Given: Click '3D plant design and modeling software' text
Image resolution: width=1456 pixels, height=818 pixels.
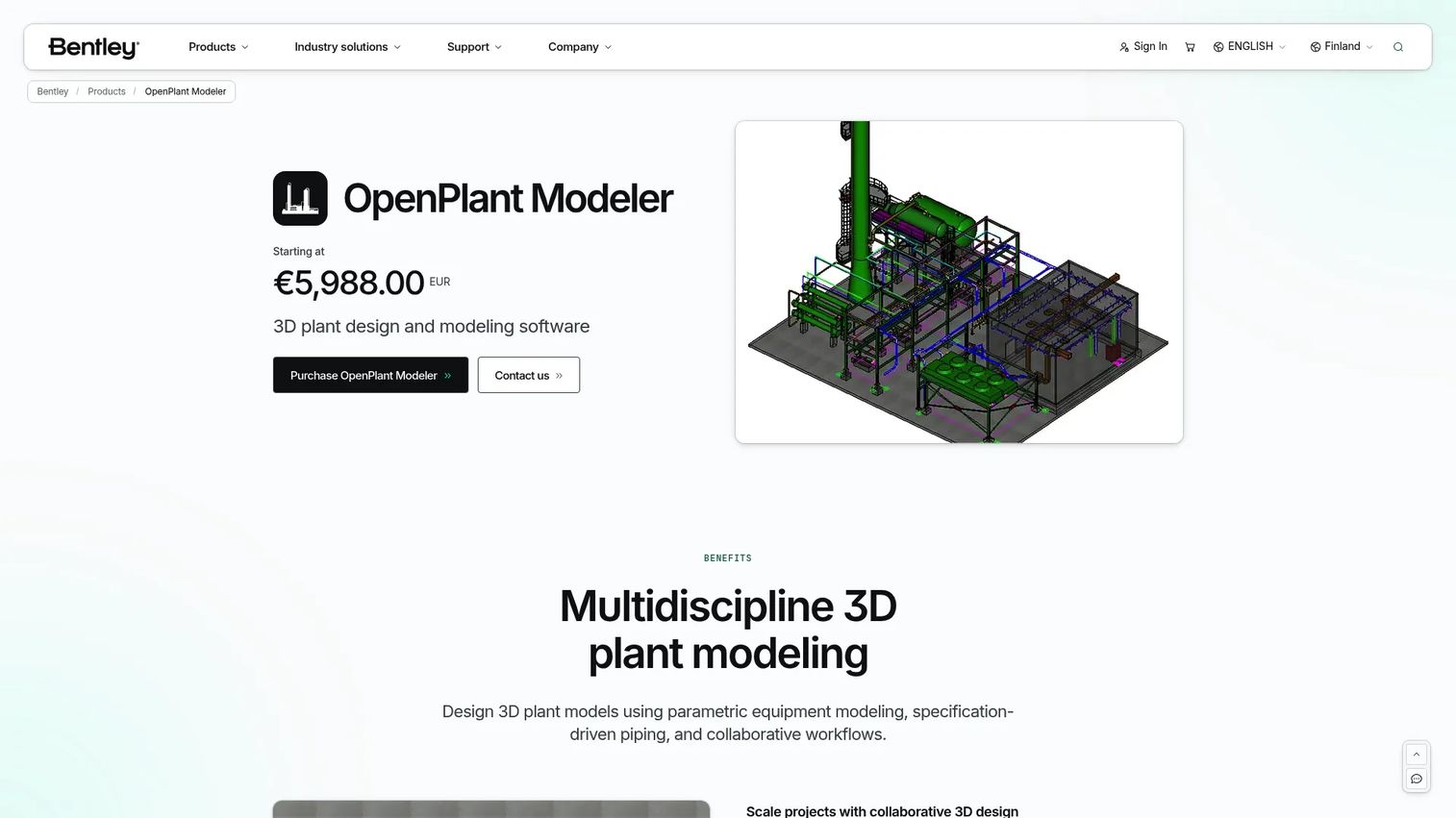Looking at the screenshot, I should 432,327.
